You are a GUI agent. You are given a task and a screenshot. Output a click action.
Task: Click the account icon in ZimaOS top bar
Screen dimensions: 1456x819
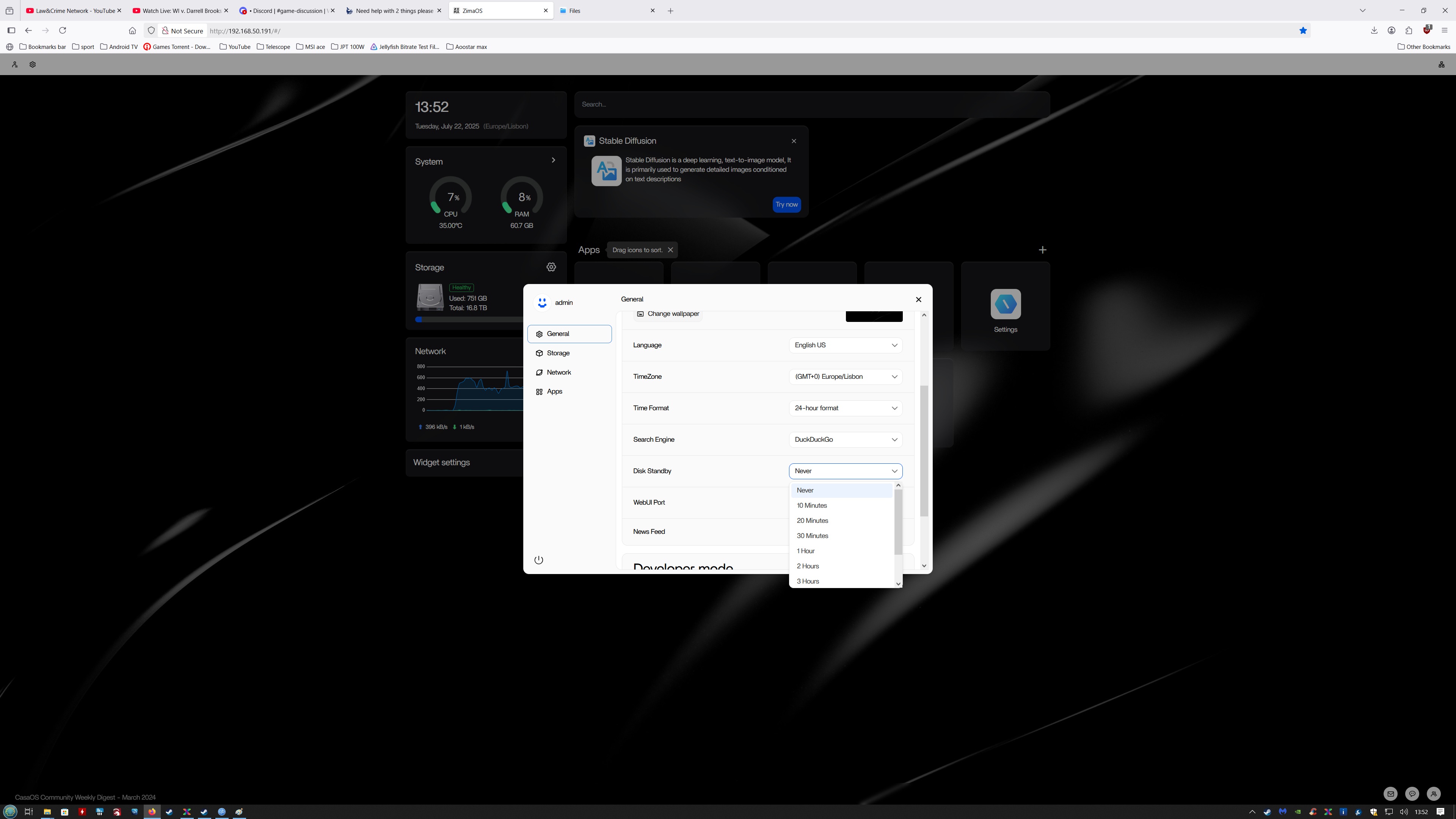coord(15,64)
